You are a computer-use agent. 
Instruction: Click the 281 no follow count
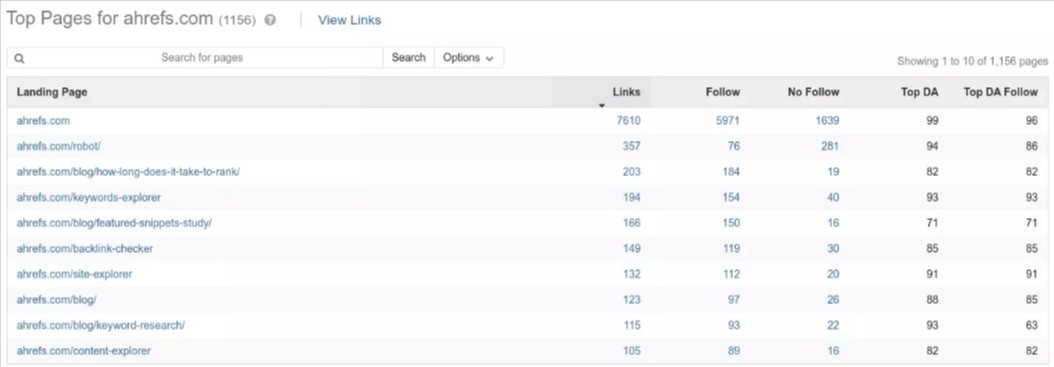pos(829,147)
